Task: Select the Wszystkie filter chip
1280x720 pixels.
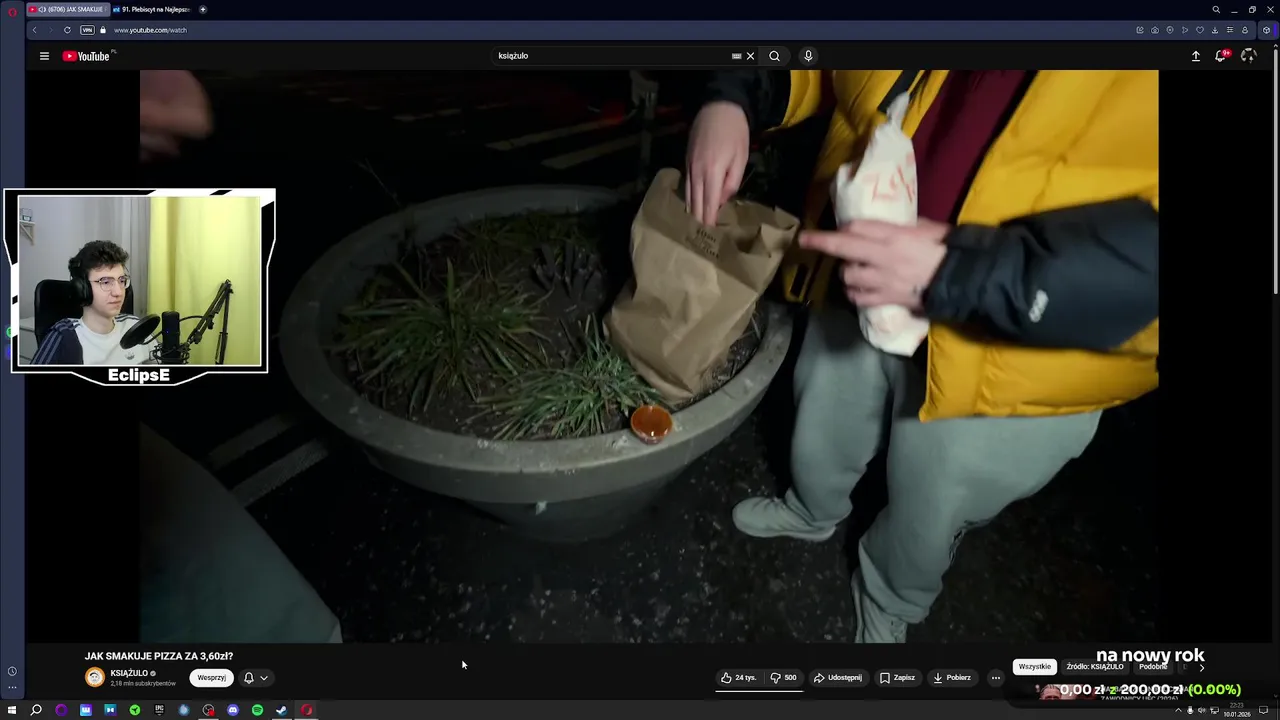Action: coord(1035,666)
